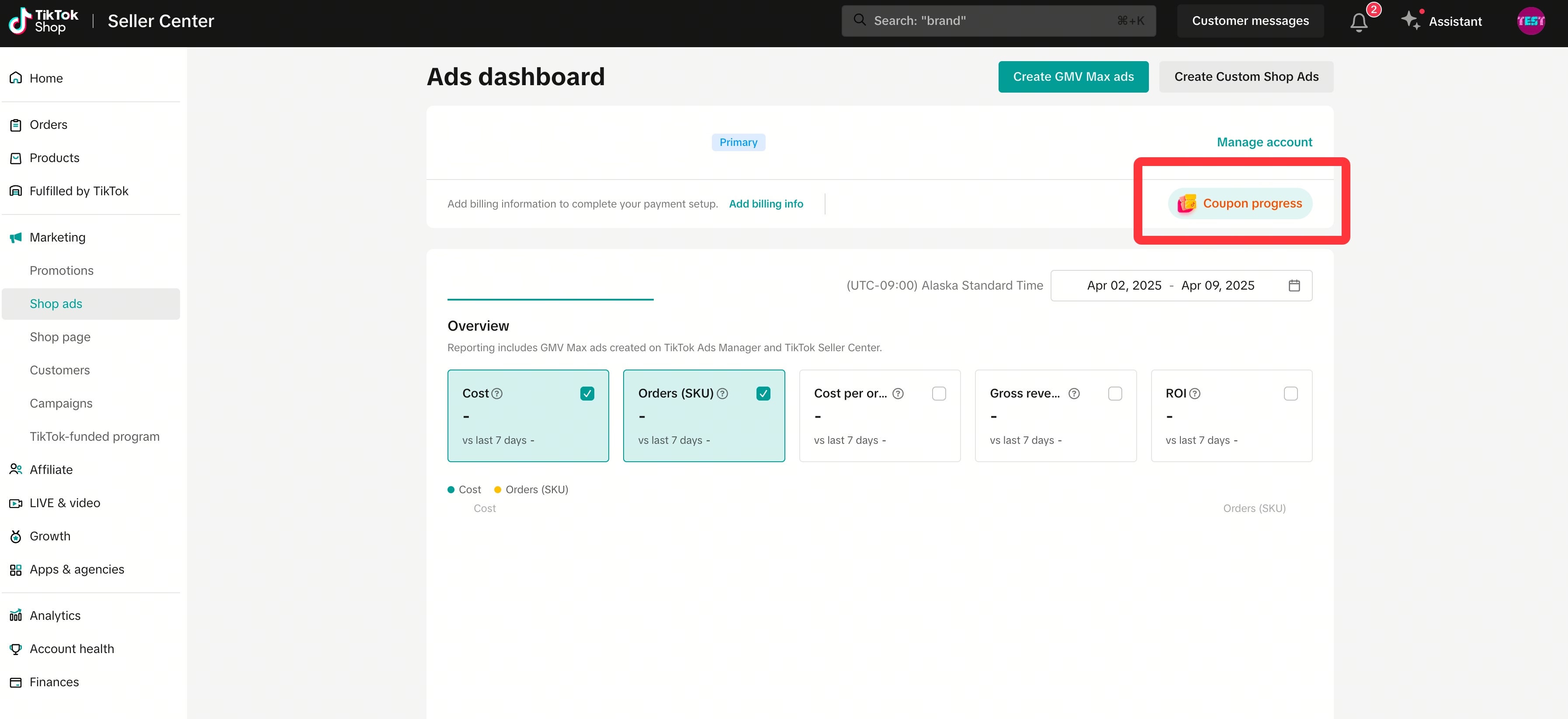Click the Add billing info link
1568x719 pixels.
coord(766,204)
